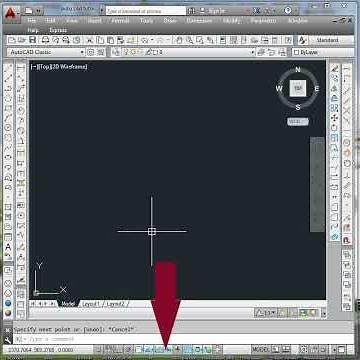The width and height of the screenshot is (360, 360).
Task: Cut selection with the scissors icon
Action: click(x=89, y=40)
